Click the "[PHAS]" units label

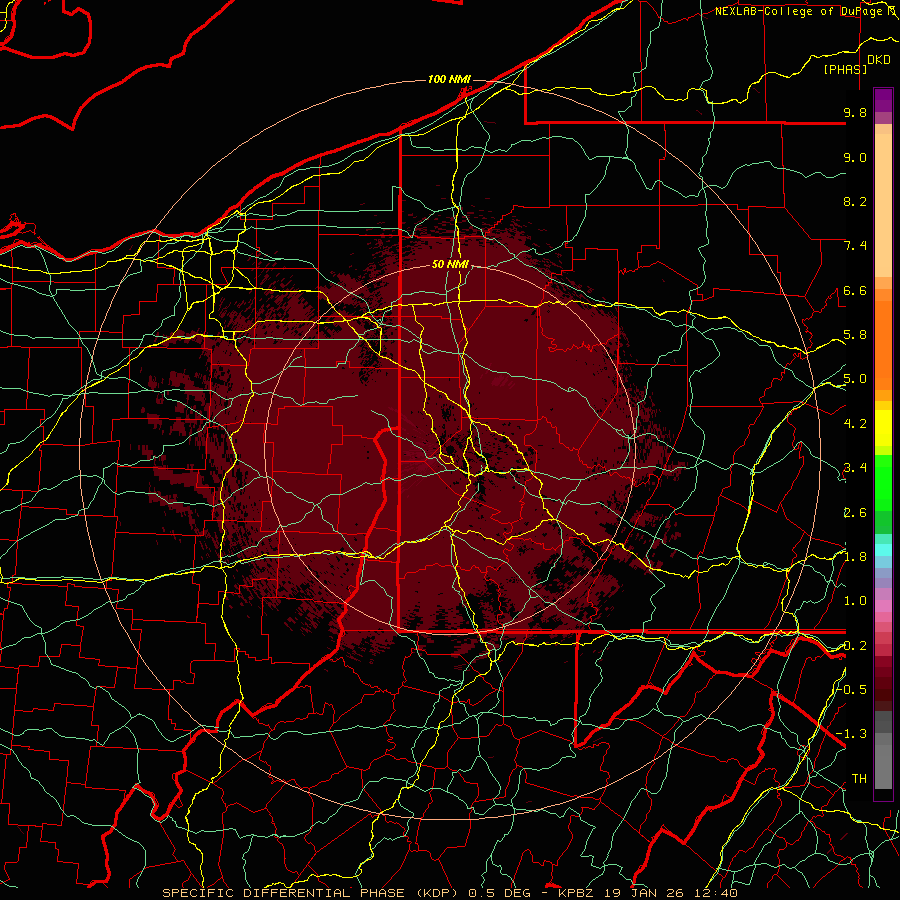point(845,69)
